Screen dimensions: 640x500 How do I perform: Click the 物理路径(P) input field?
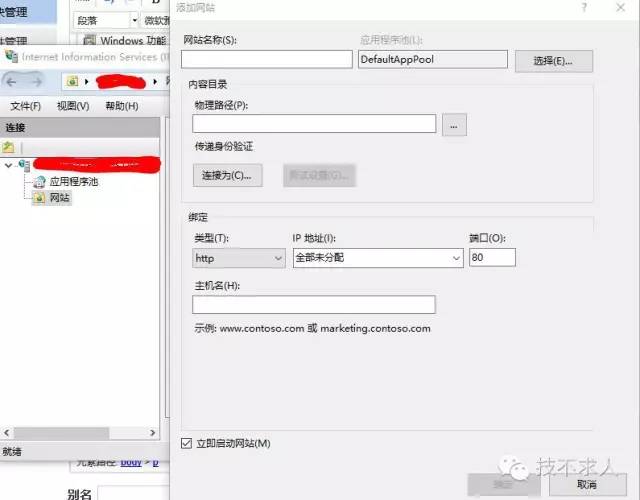coord(314,124)
